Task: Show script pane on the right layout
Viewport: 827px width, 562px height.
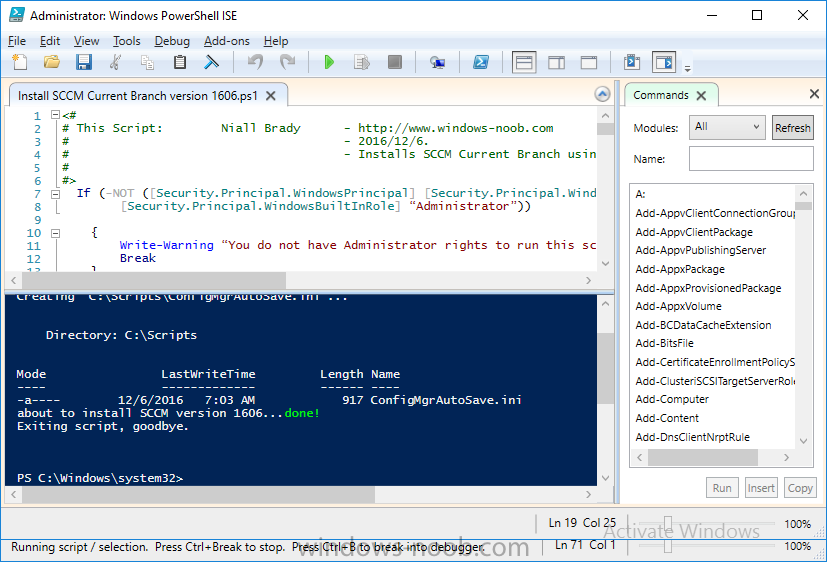Action: [x=556, y=63]
